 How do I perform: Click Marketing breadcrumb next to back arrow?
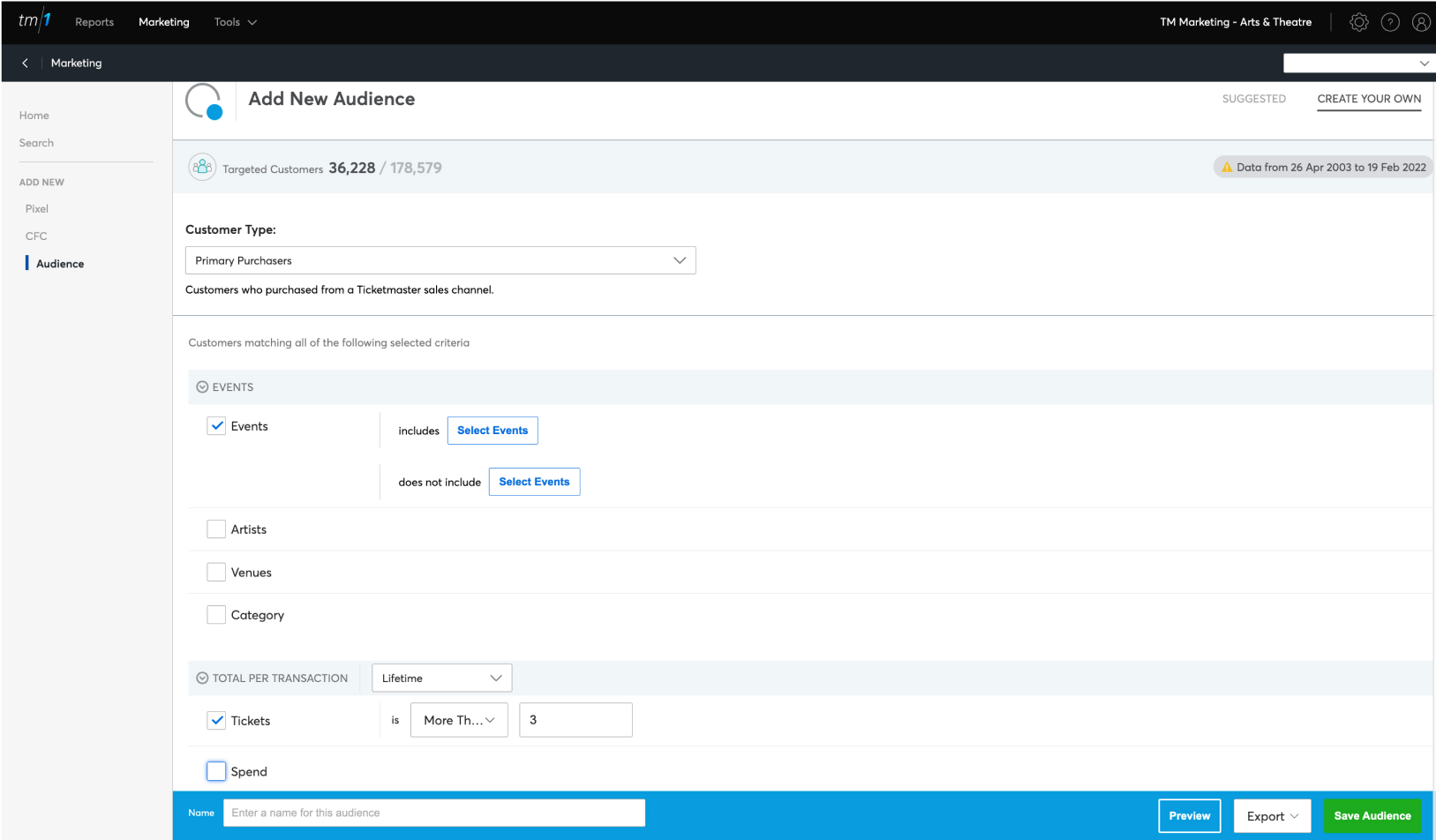pos(76,63)
